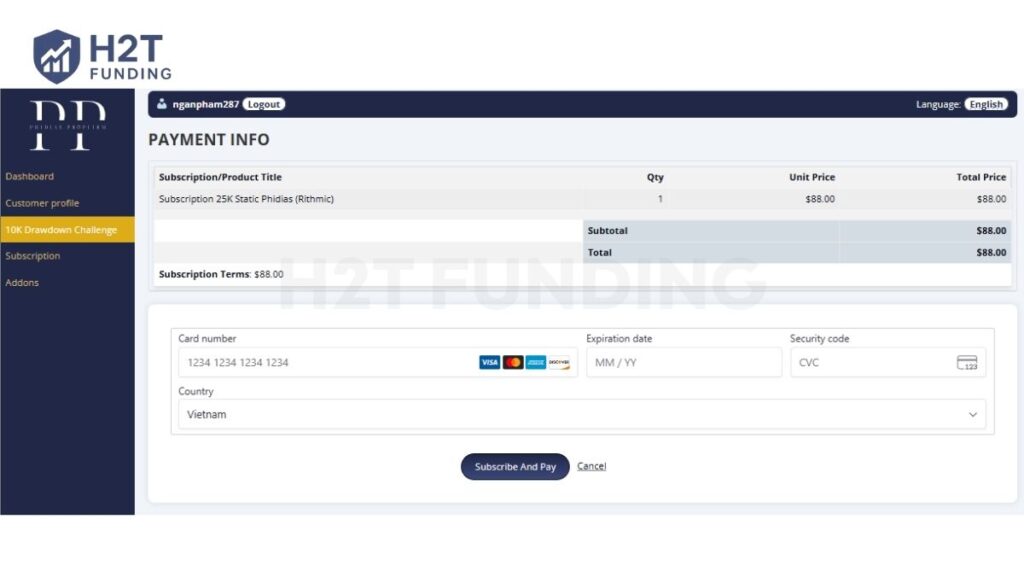
Task: Click the 'Total Price' column header
Action: pos(981,177)
